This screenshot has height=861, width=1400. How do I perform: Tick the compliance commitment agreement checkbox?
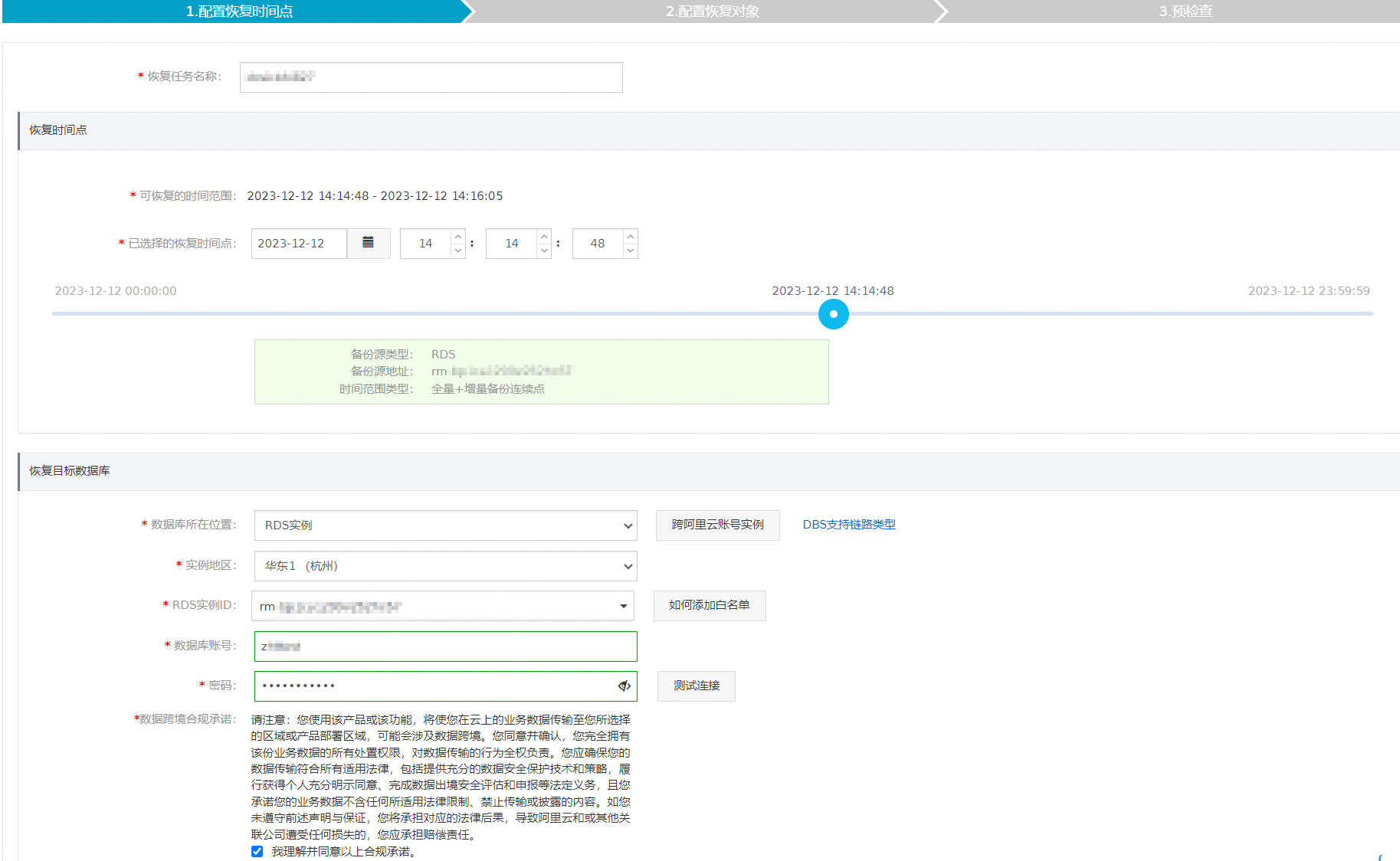tap(257, 851)
